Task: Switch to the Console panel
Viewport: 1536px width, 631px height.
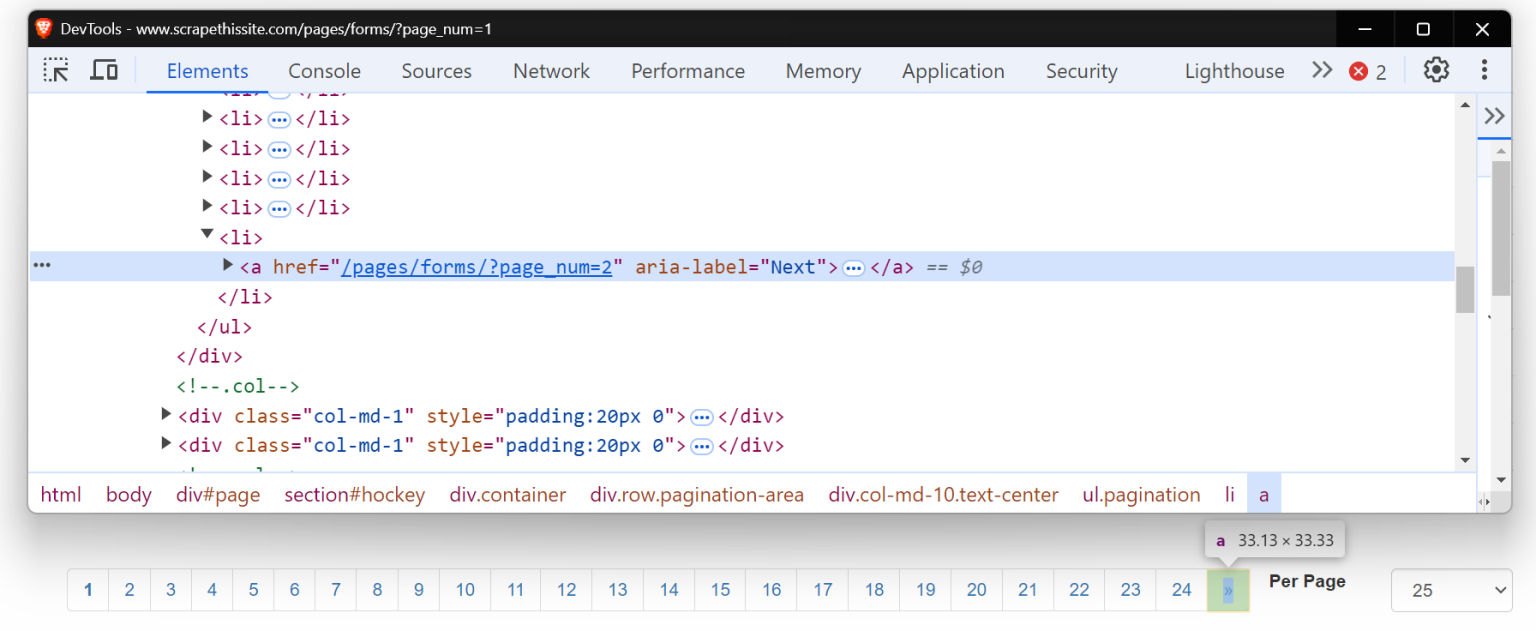Action: coord(324,70)
